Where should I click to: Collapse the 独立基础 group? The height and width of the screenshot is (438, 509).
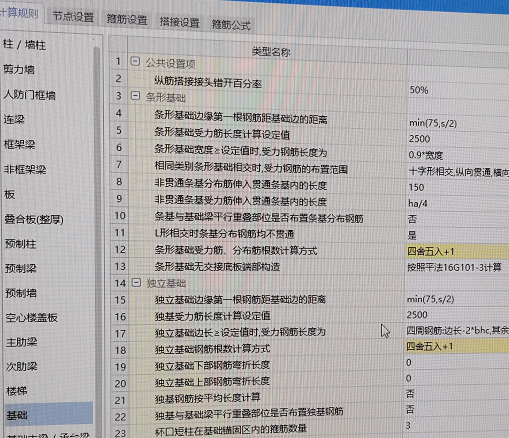point(136,283)
